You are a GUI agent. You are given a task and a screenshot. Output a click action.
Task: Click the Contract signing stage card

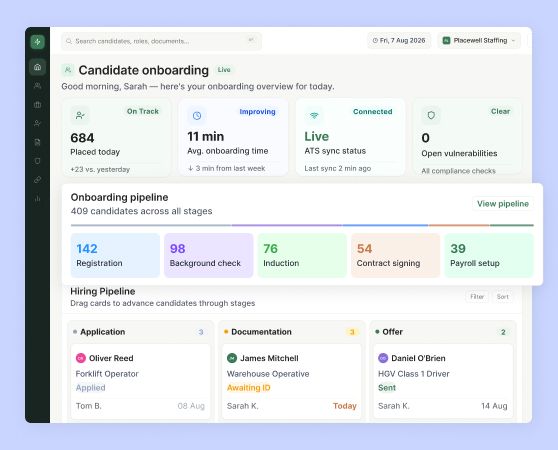[x=395, y=255]
